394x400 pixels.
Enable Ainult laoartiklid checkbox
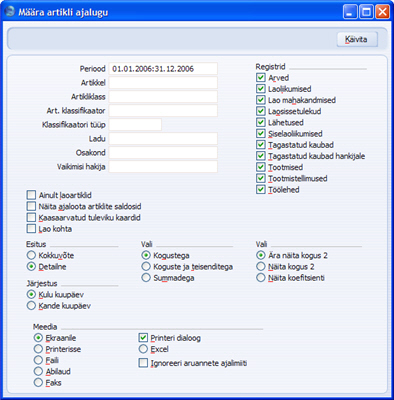(x=31, y=195)
